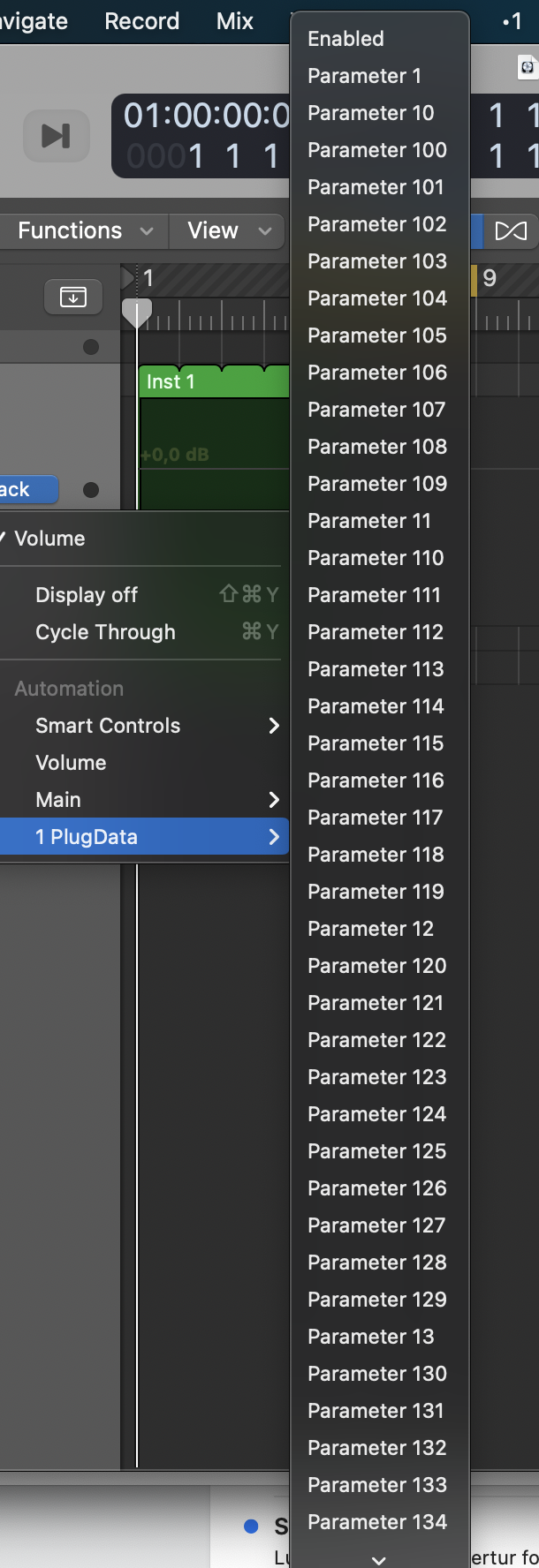Choose Cycle Through in the automation menu

[104, 631]
